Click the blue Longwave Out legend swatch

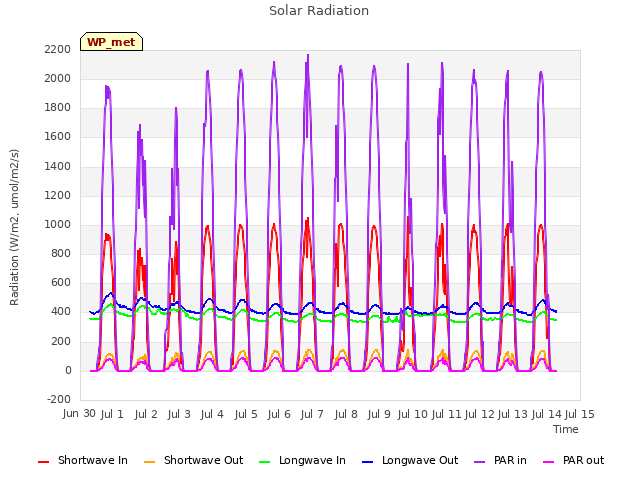pos(367,461)
